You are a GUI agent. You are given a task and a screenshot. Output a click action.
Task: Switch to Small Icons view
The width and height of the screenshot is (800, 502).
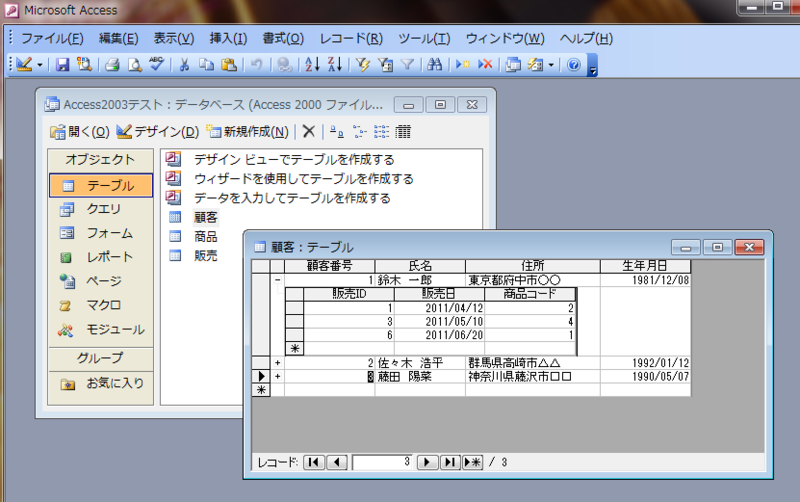tap(360, 132)
